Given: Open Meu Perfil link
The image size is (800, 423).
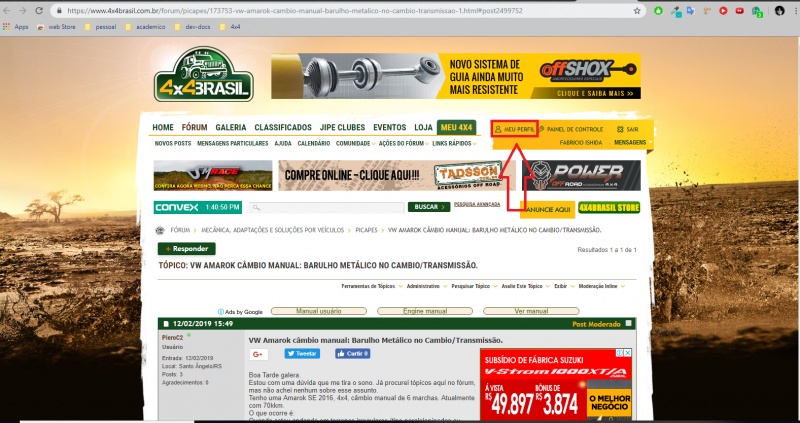Looking at the screenshot, I should pos(515,130).
